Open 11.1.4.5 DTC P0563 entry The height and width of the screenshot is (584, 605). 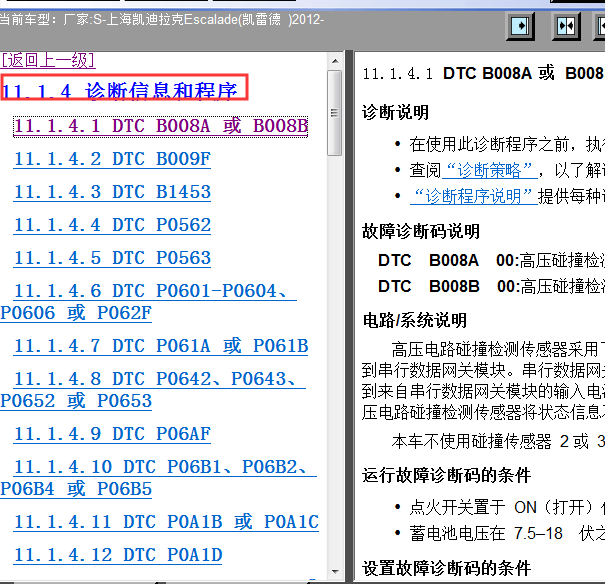tap(112, 258)
